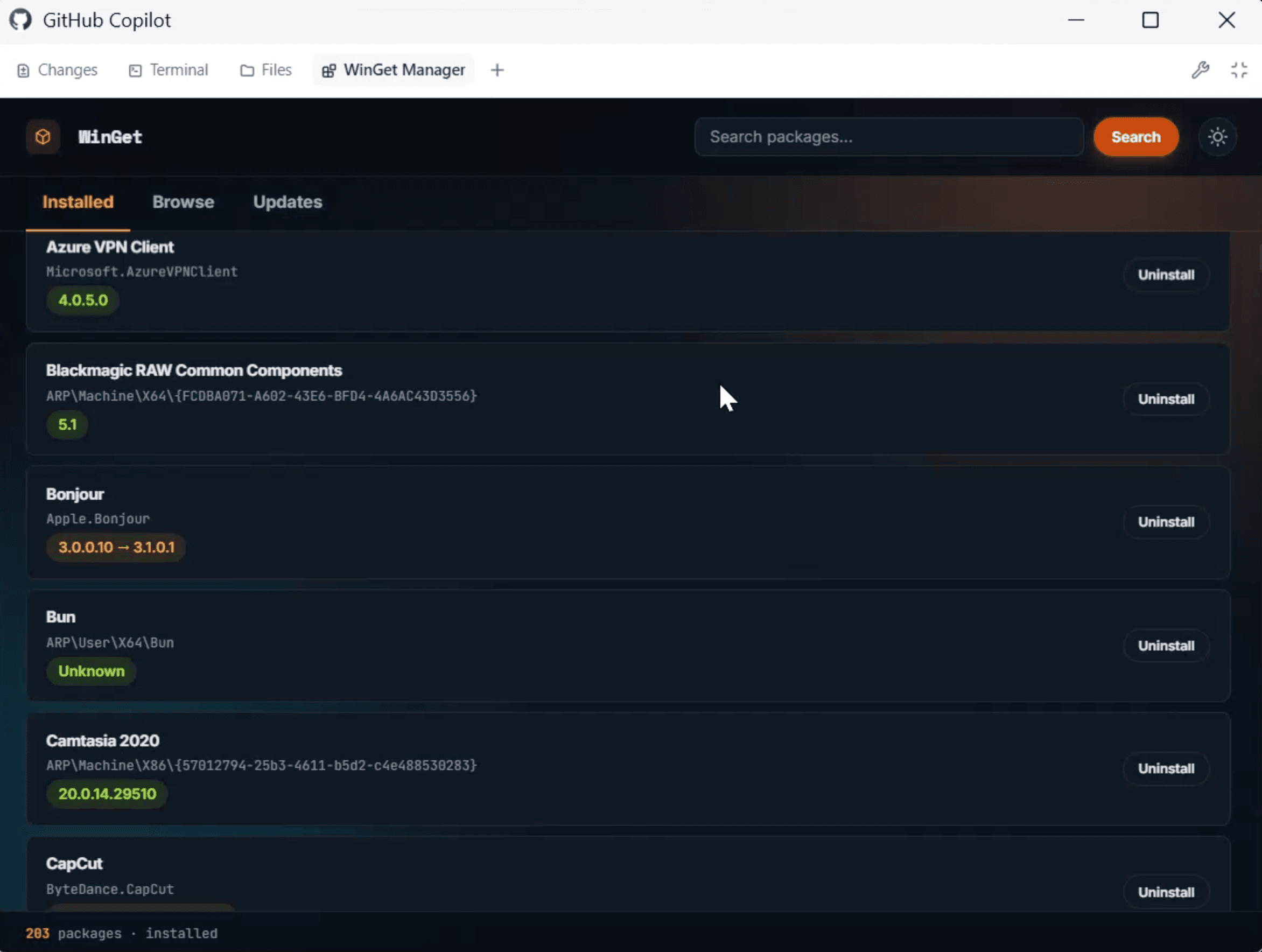Screen dimensions: 1262x952
Task: Uninstall Bun package
Action: click(x=1166, y=646)
